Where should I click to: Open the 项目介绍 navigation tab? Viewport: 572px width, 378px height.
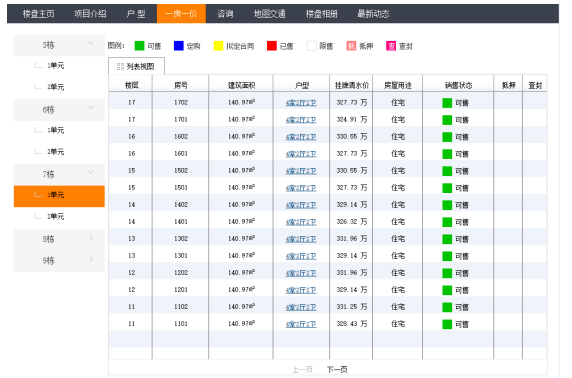click(90, 14)
